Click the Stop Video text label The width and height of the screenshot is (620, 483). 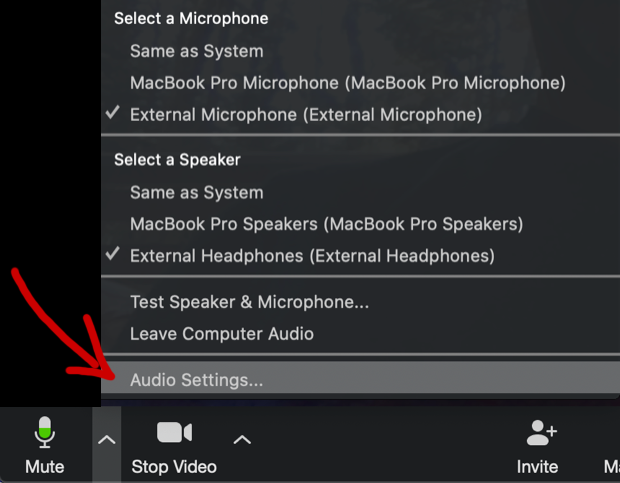click(x=174, y=467)
